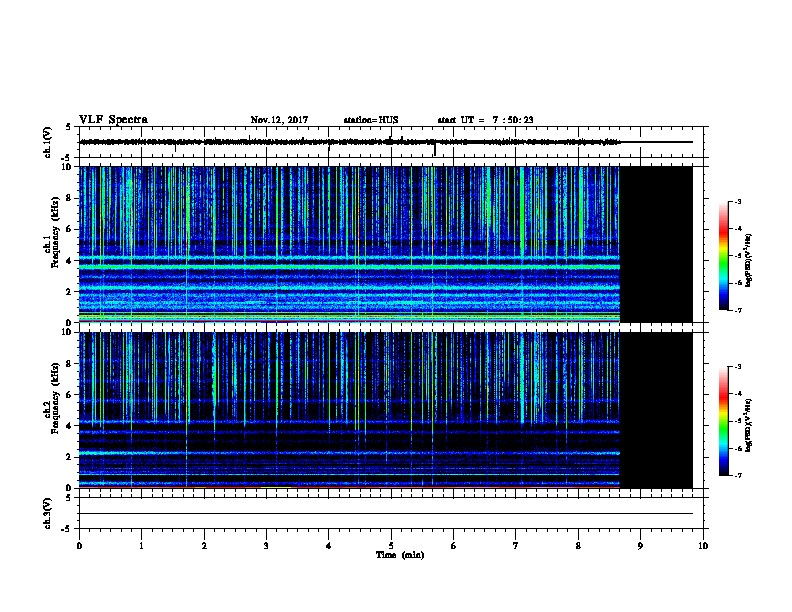Viewport: 792px width, 612px height.
Task: Click time axis tick label "5"
Action: click(391, 546)
